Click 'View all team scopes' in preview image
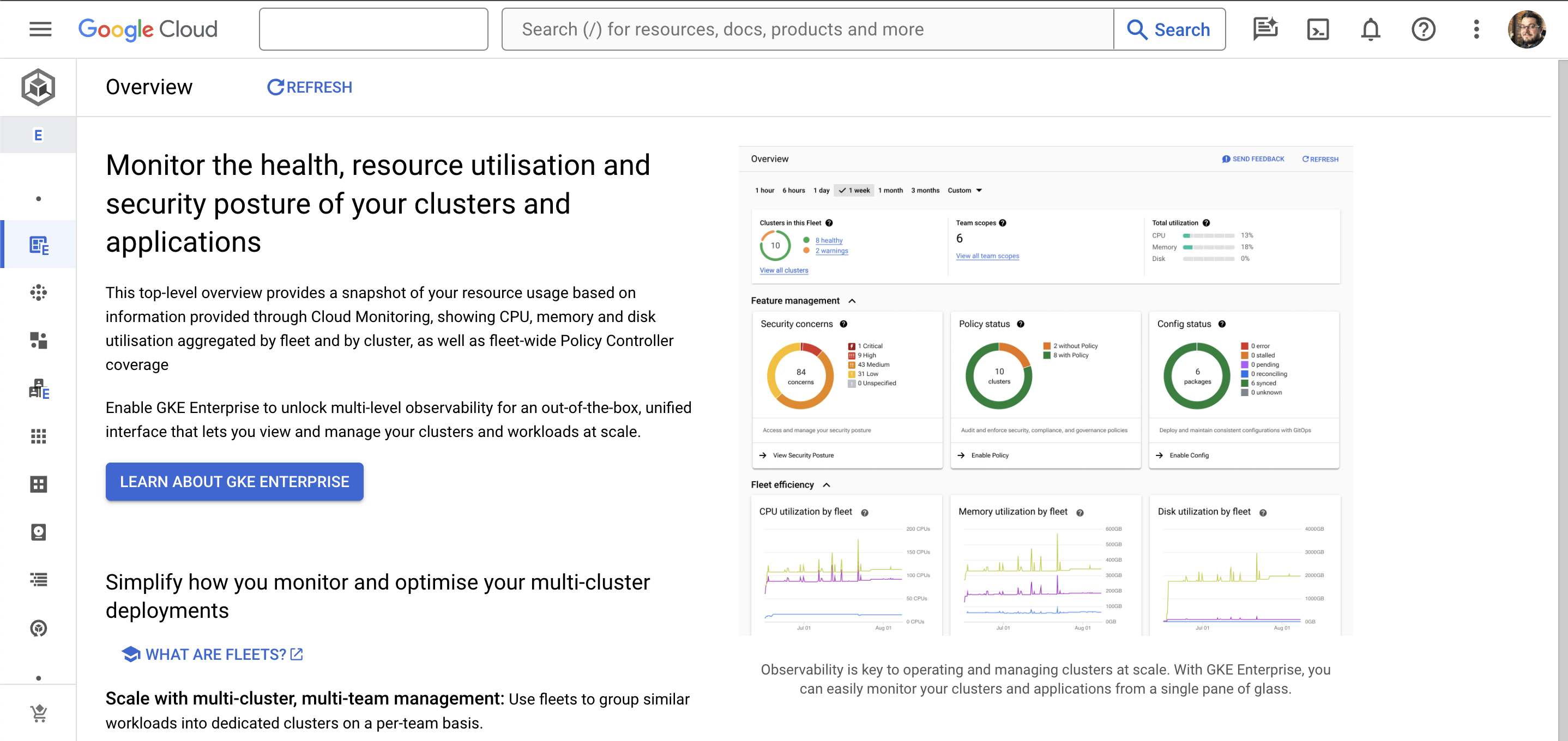This screenshot has width=1568, height=741. point(987,256)
